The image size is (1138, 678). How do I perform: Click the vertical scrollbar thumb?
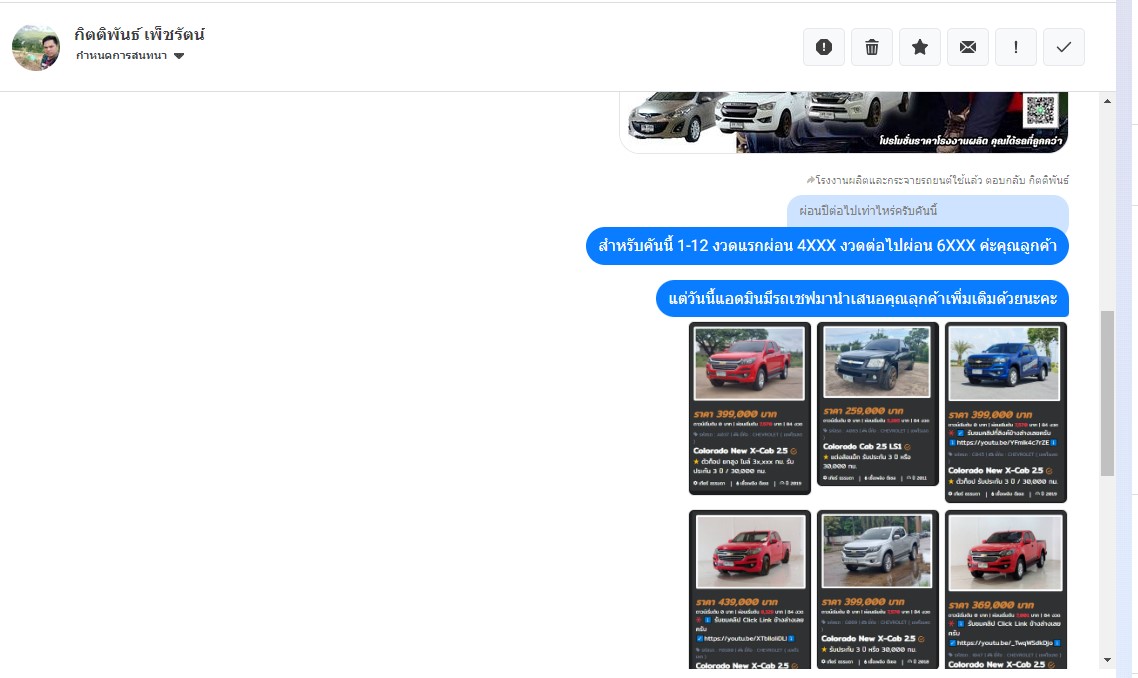(x=1107, y=392)
